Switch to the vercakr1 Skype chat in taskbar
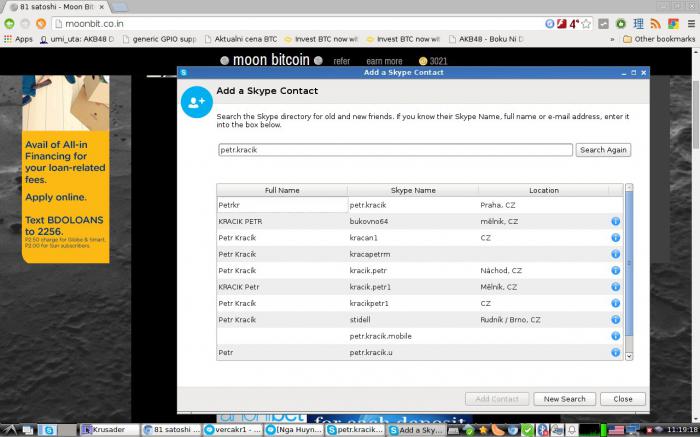Screen dimensions: 700x437 232,430
